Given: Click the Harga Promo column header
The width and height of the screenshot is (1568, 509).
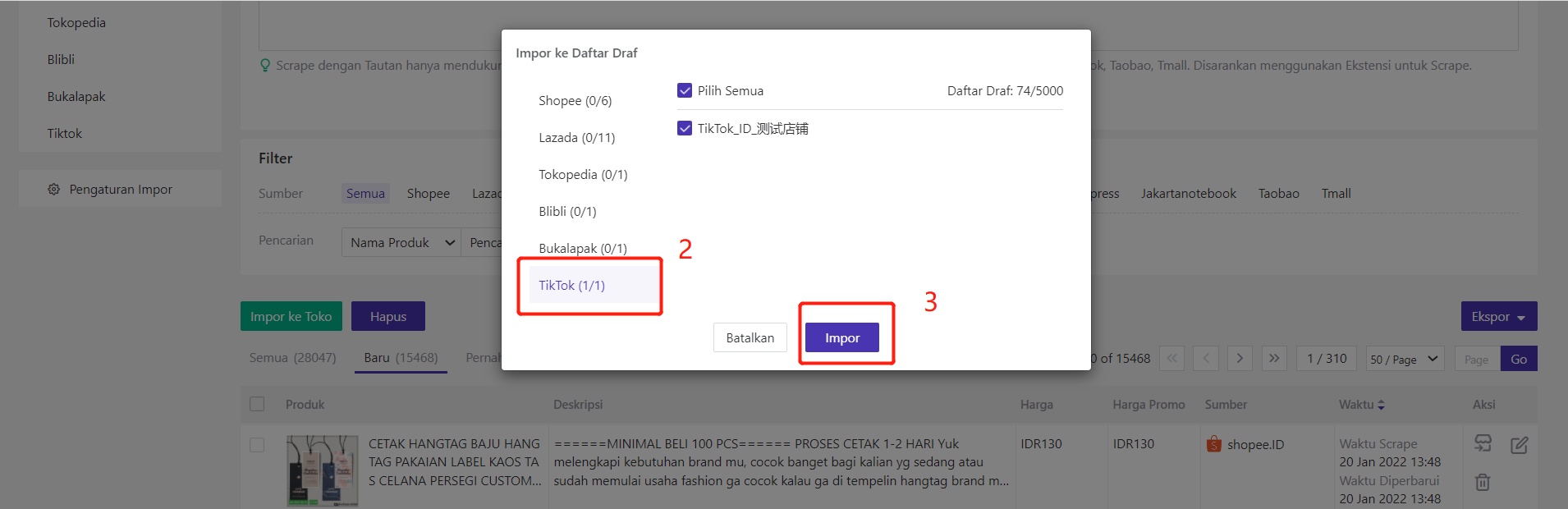Looking at the screenshot, I should [x=1148, y=405].
